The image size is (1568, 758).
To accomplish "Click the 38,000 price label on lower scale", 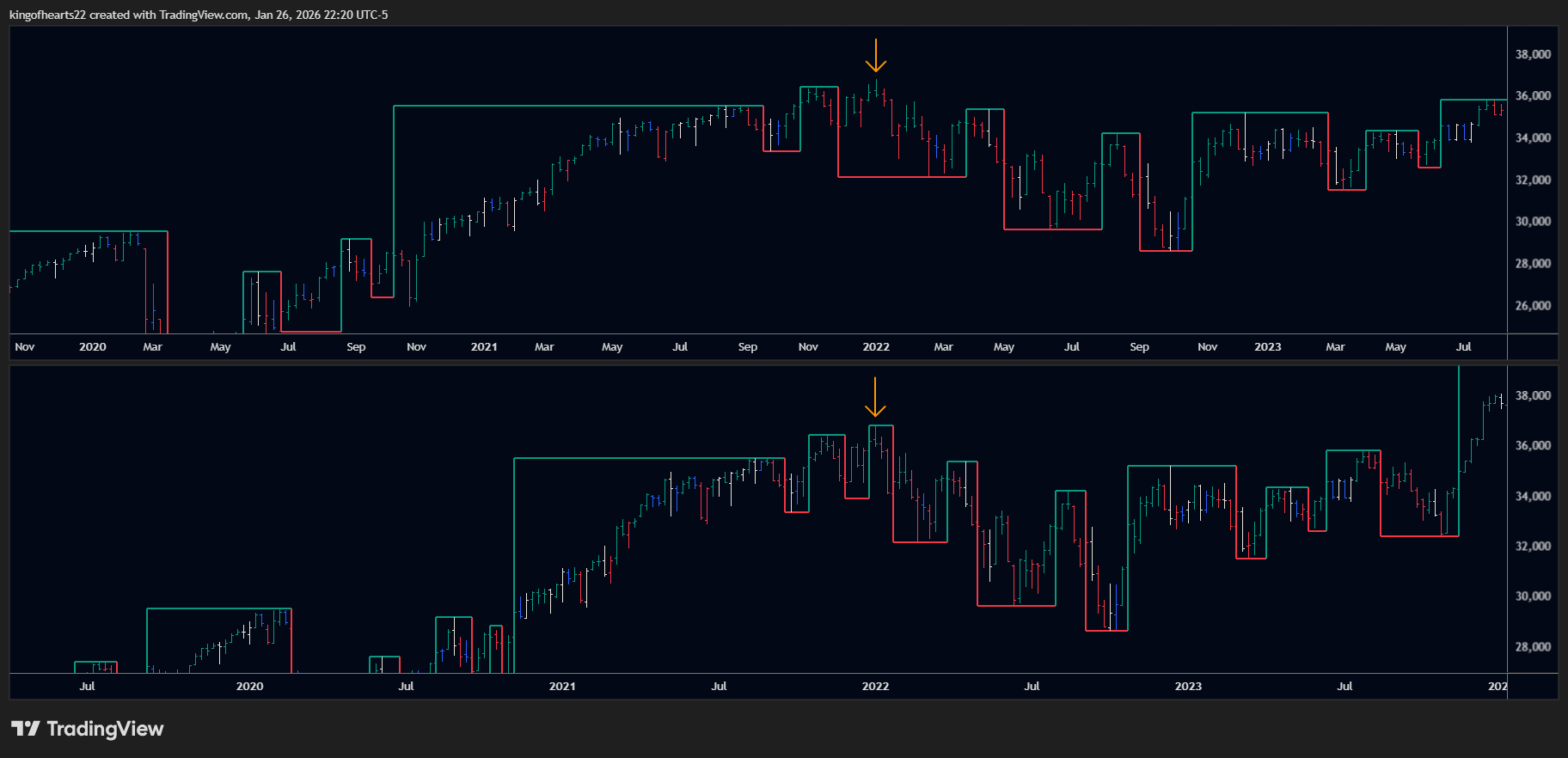I will 1533,396.
